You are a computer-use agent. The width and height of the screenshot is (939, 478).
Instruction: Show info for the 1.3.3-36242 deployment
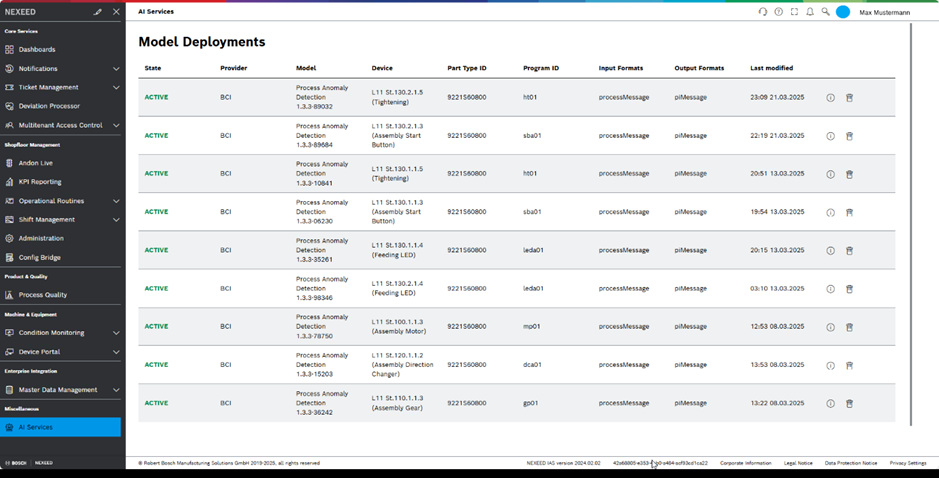tap(830, 404)
